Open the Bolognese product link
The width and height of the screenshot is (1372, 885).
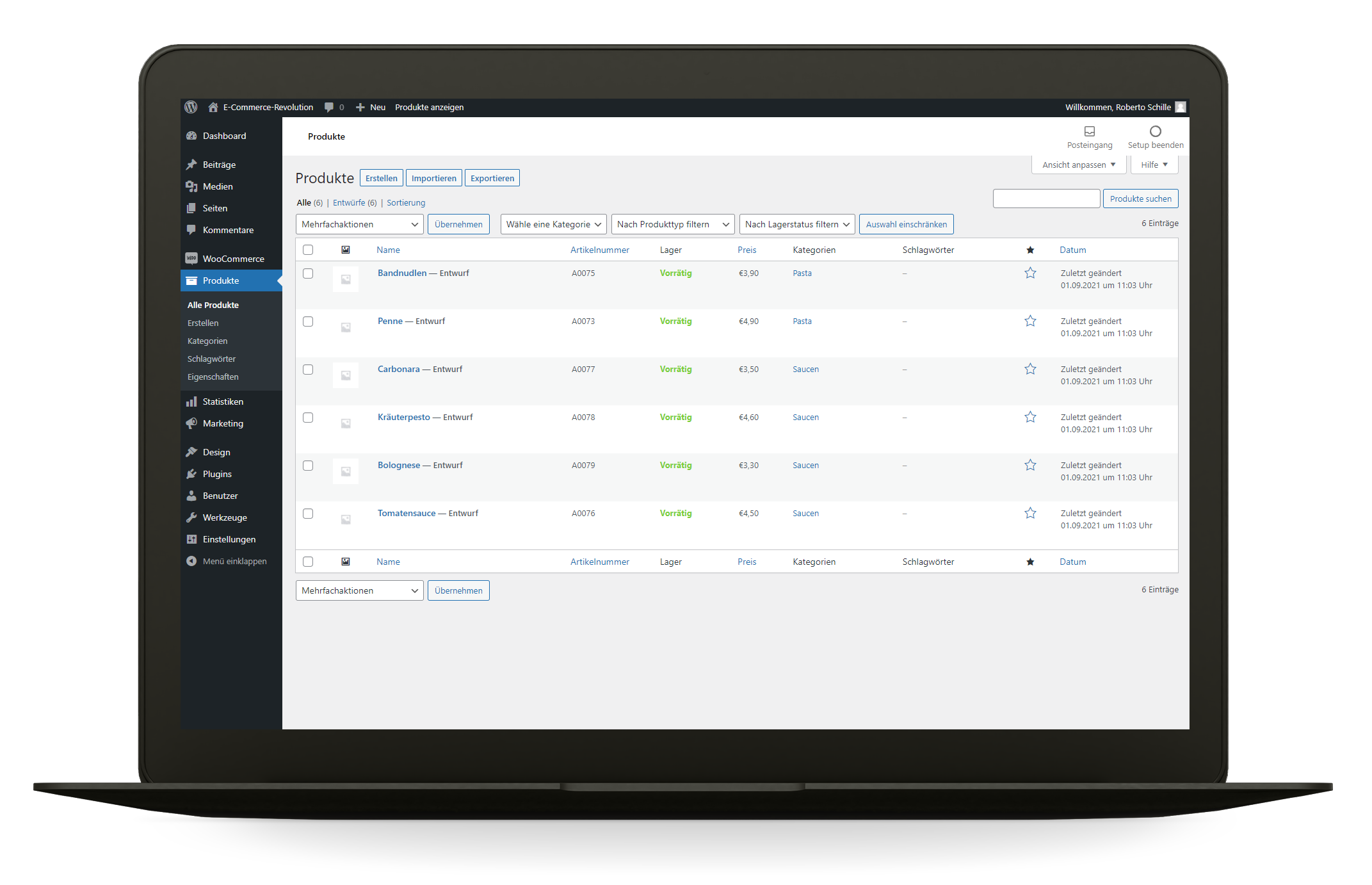click(399, 465)
